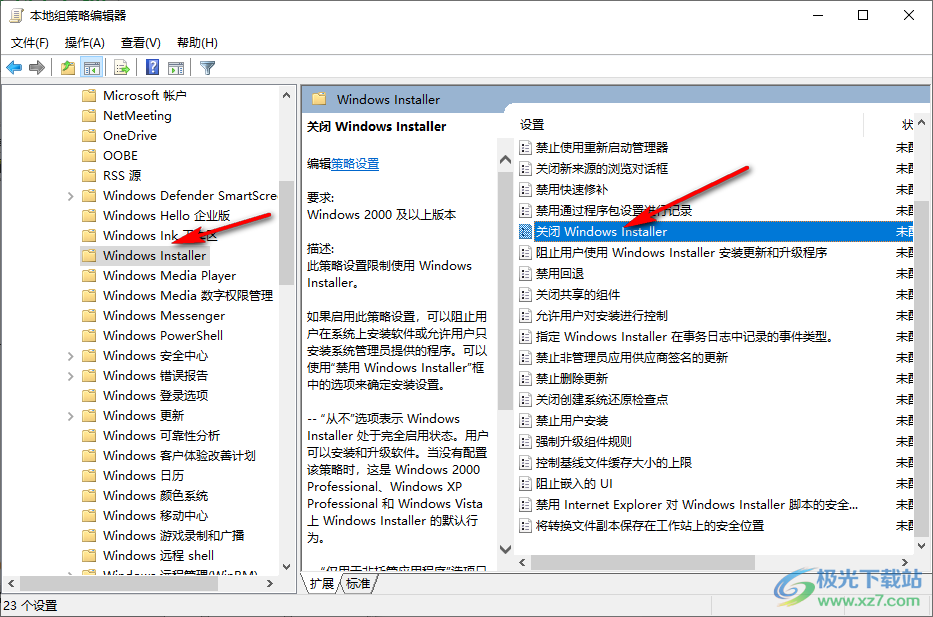Select the Windows Installer tree folder
This screenshot has width=933, height=617.
tap(154, 255)
